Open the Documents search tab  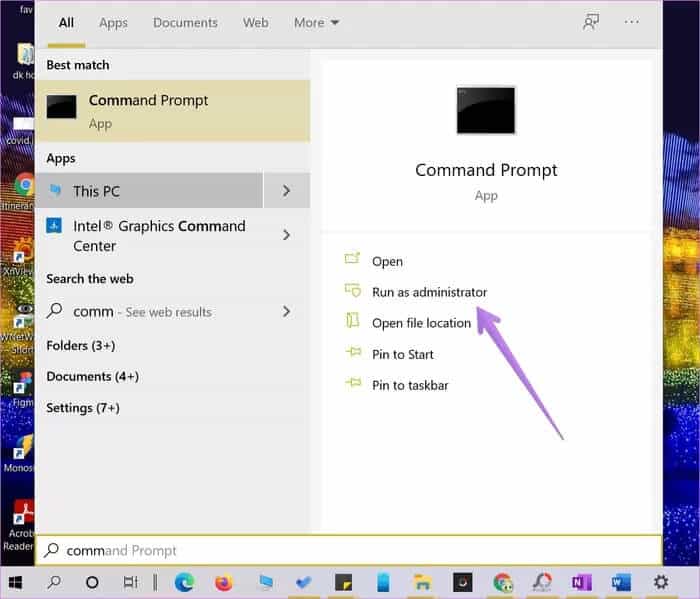pos(185,23)
